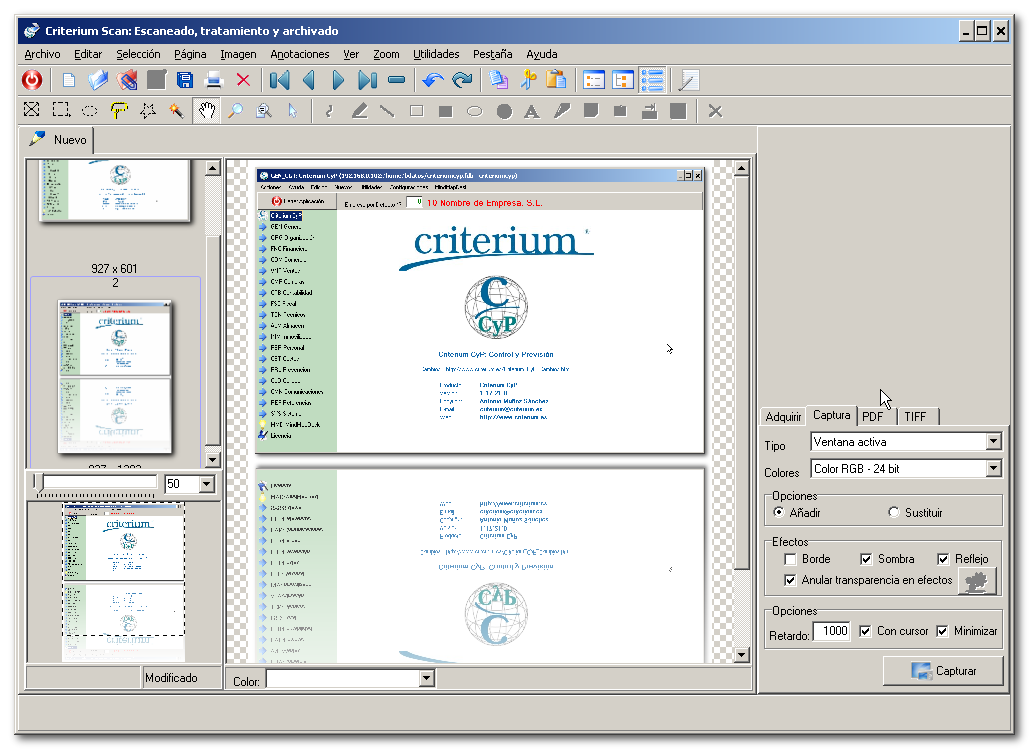Switch to the Adquirir tab
The height and width of the screenshot is (749, 1029).
tap(783, 417)
